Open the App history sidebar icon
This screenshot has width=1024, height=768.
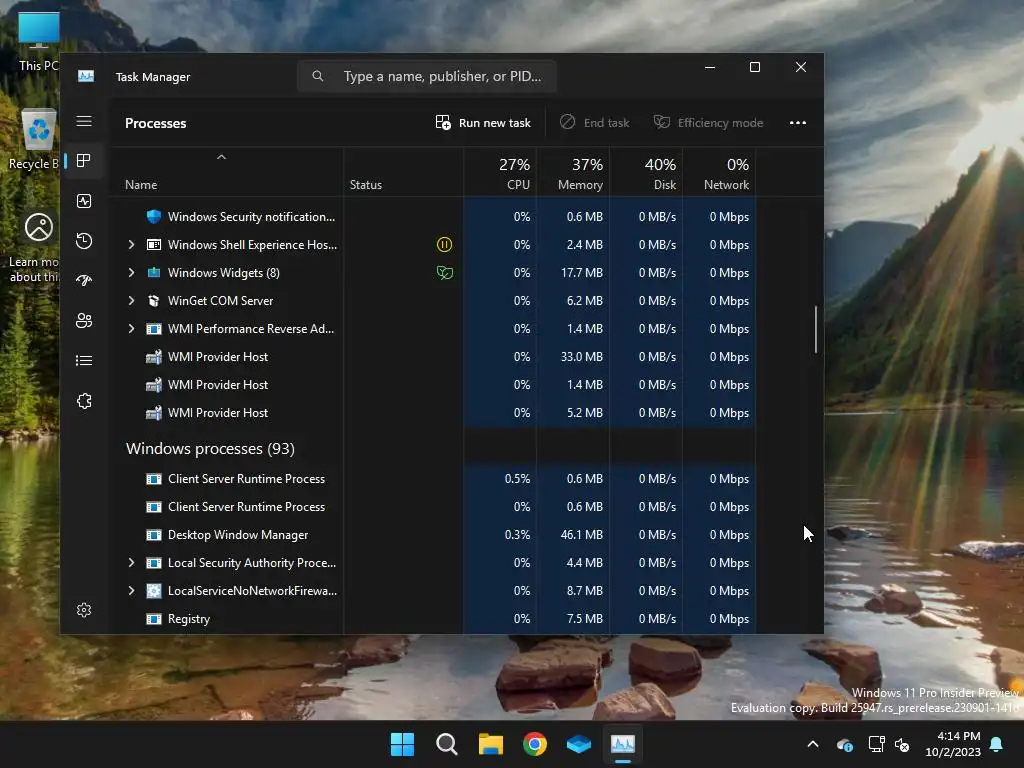[84, 241]
